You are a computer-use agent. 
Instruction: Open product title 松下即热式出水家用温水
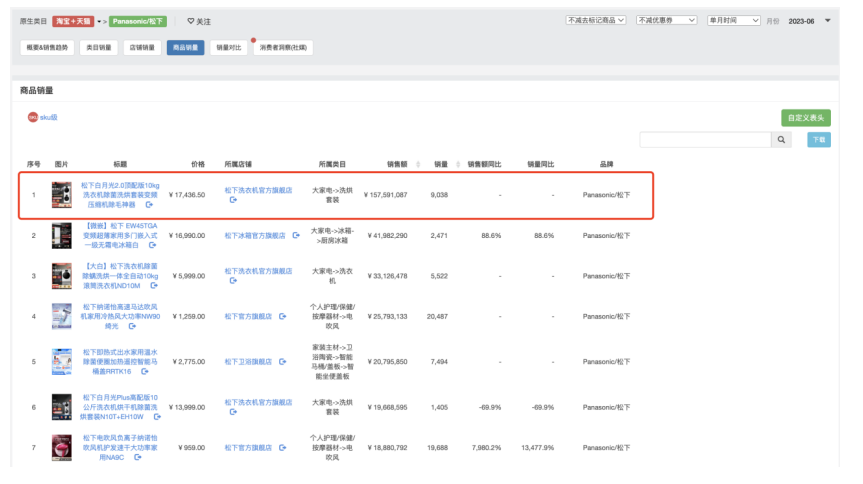[120, 362]
